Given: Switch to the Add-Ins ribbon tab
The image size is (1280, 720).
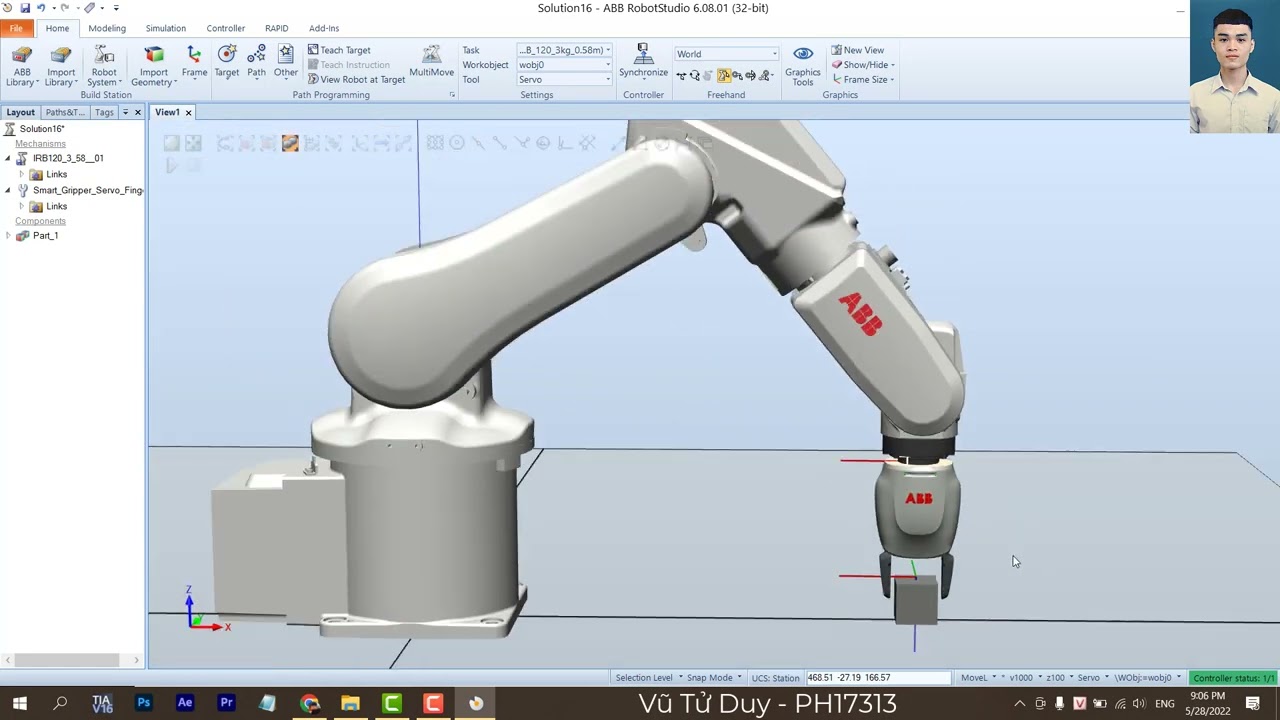Looking at the screenshot, I should (324, 28).
